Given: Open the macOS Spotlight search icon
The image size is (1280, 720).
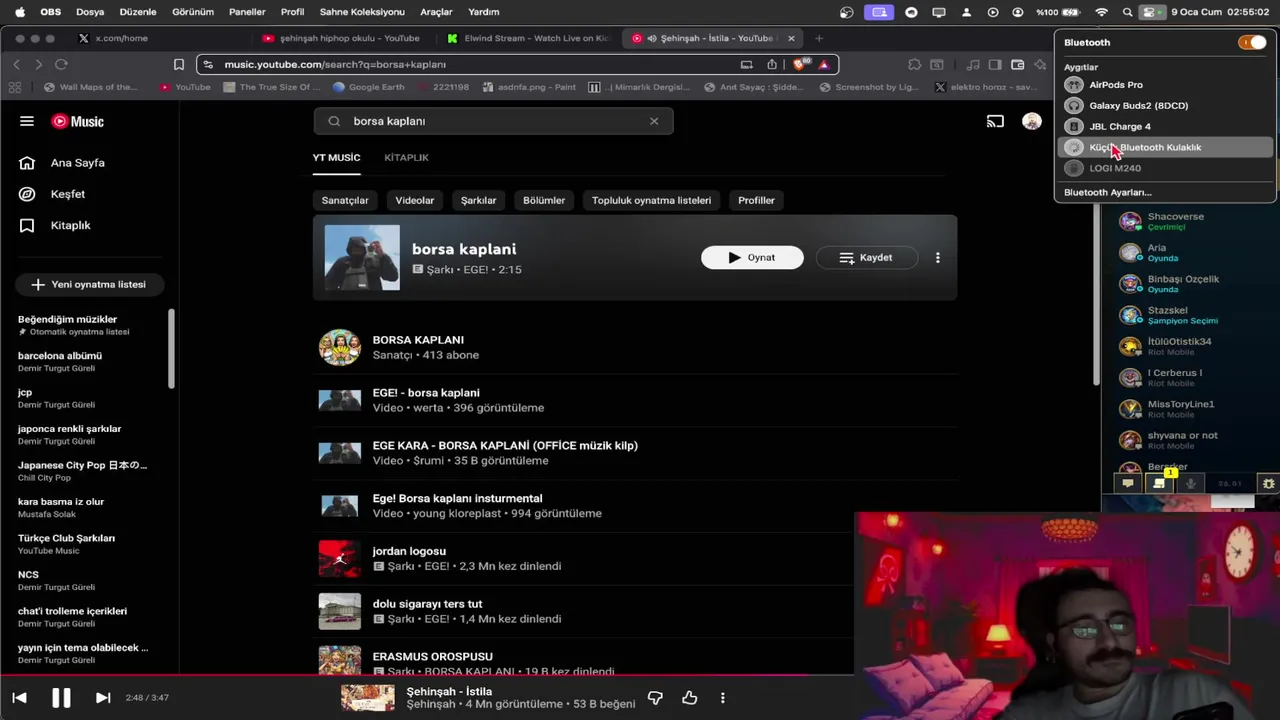Looking at the screenshot, I should [1127, 12].
